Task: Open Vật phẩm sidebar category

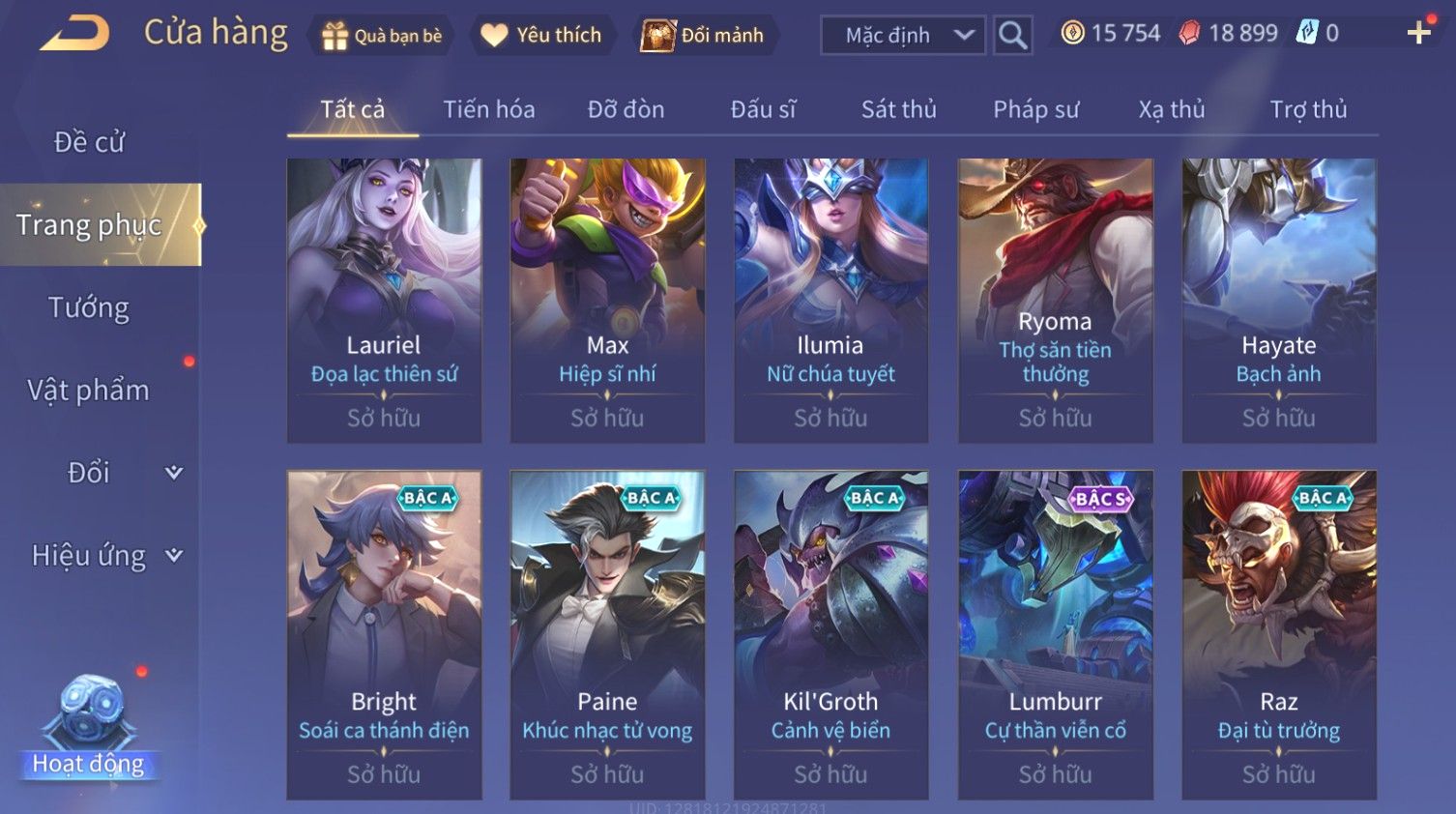Action: coord(89,391)
